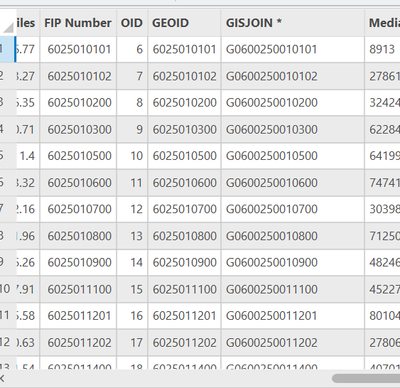Screen dimensions: 400x388
Task: Click the horizontal scrollbar thumb
Action: (366, 378)
